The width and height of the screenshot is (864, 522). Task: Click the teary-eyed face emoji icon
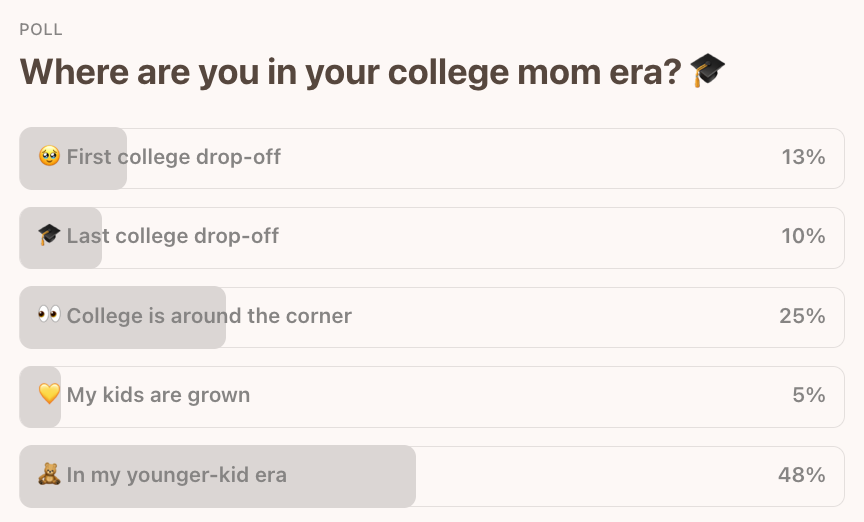click(x=49, y=157)
